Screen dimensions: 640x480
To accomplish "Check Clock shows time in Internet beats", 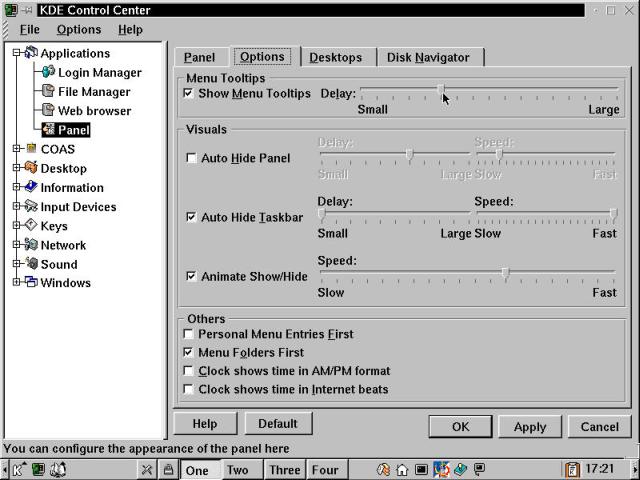I will [x=189, y=389].
